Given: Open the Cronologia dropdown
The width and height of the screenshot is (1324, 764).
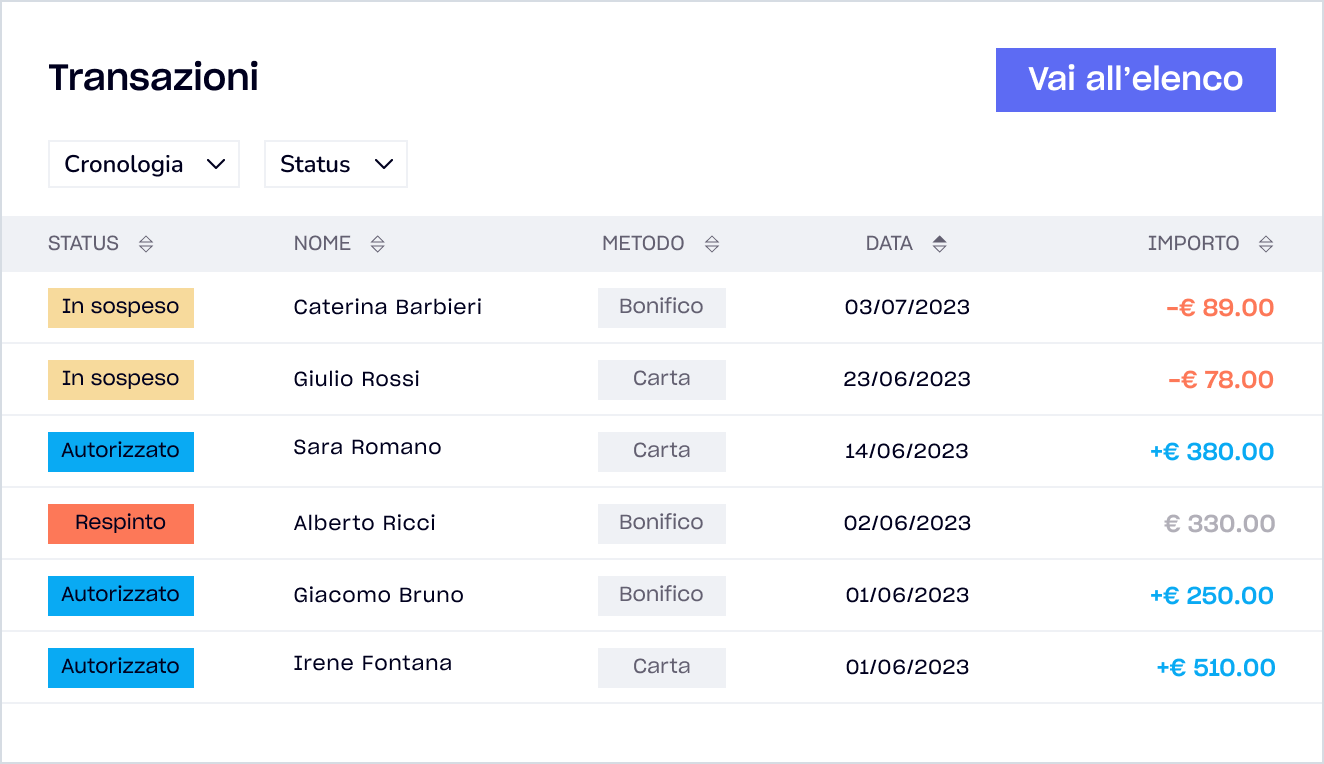Looking at the screenshot, I should pyautogui.click(x=144, y=164).
